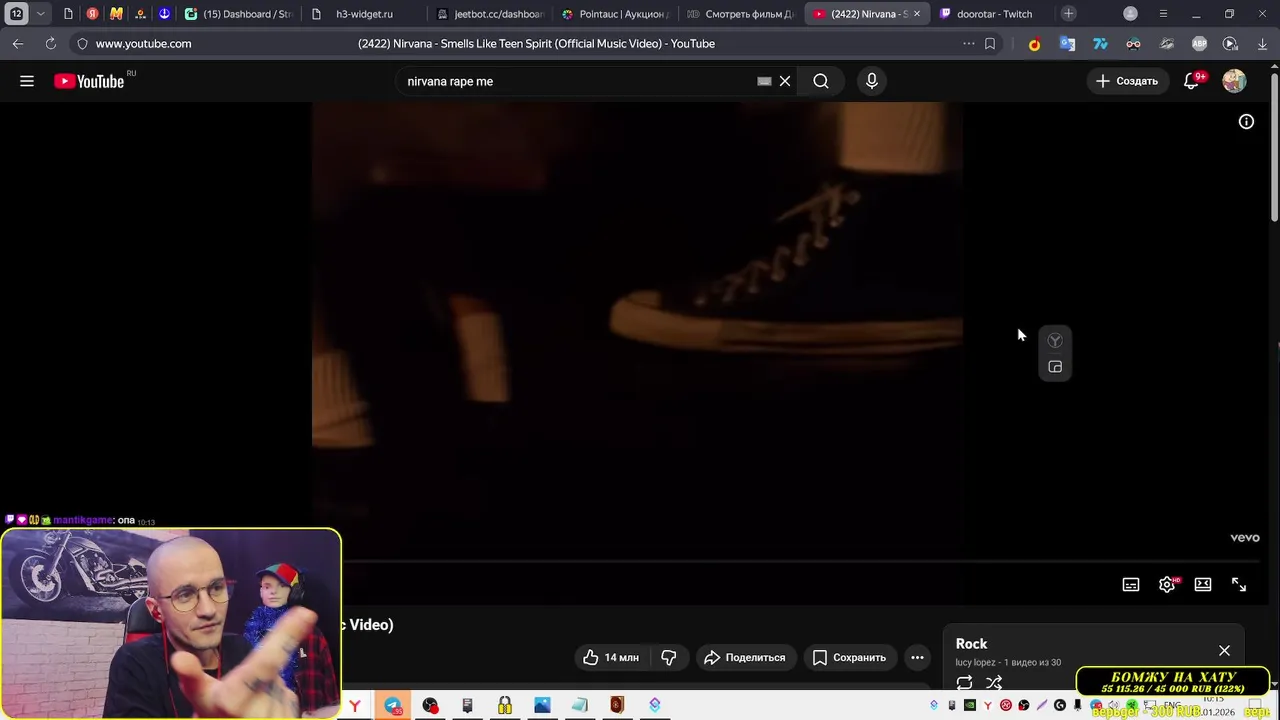Switch to the h3-widget.ru tab

[364, 14]
